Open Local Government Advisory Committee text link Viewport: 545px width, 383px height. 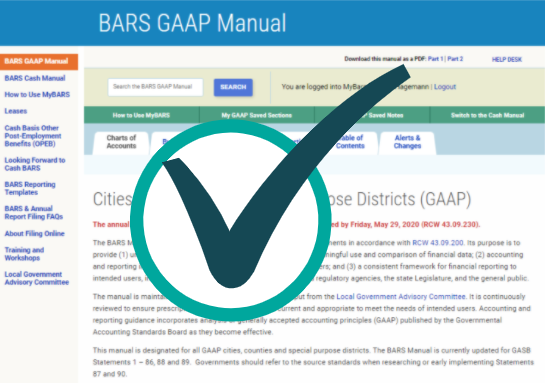[401, 297]
